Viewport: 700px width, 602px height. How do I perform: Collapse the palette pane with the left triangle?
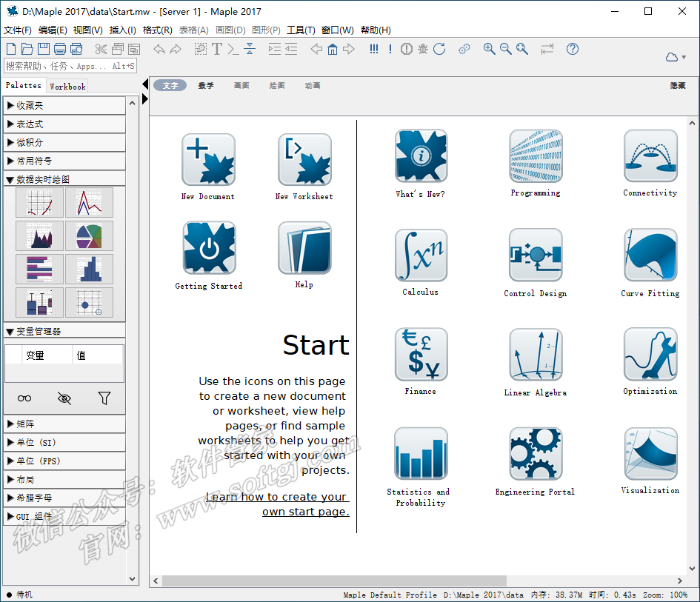(145, 84)
